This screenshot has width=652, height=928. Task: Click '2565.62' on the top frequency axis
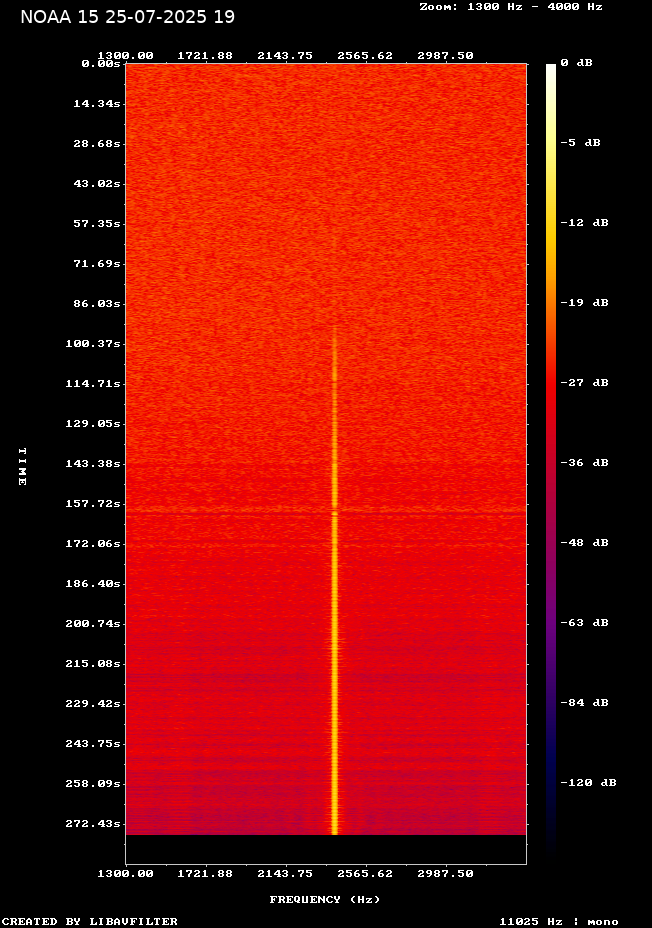[365, 56]
